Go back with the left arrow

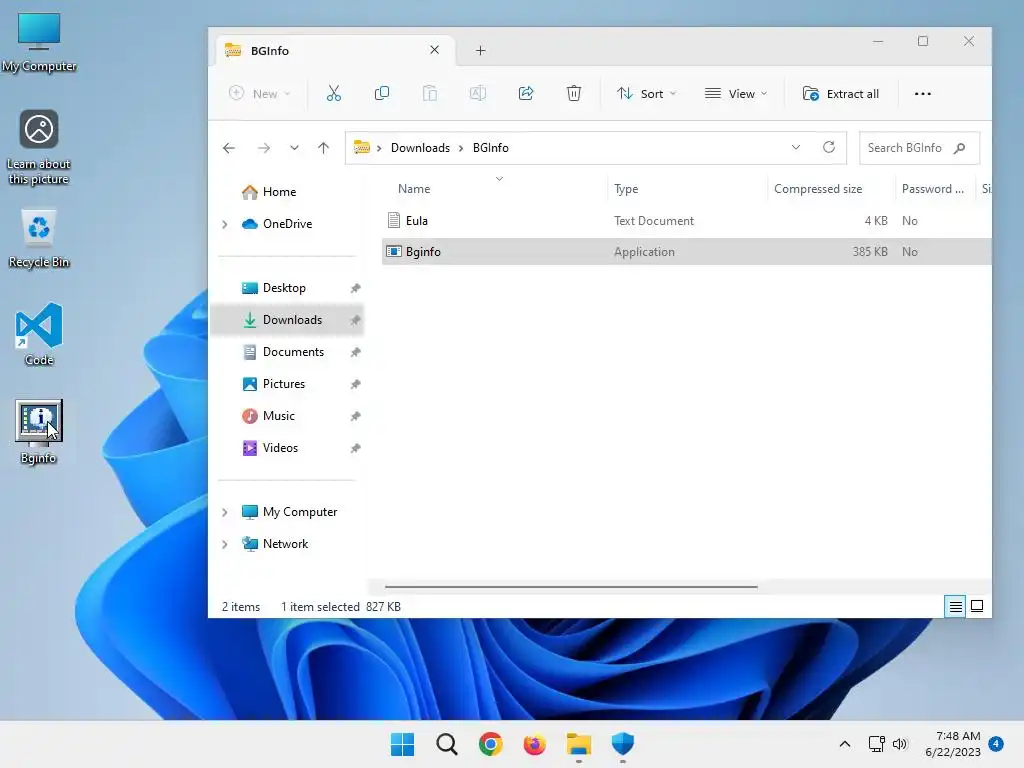tap(229, 148)
